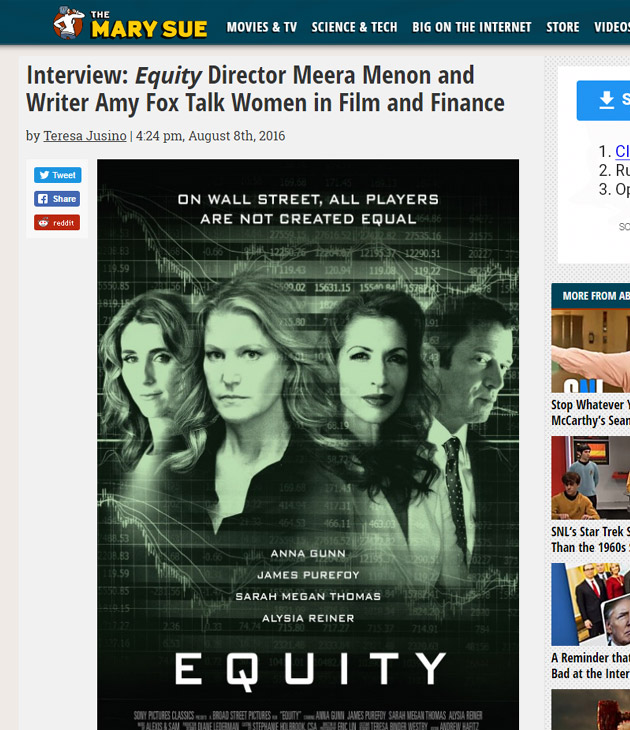Open SNL's Star Trek article headline
630x730 pixels.
pyautogui.click(x=590, y=540)
